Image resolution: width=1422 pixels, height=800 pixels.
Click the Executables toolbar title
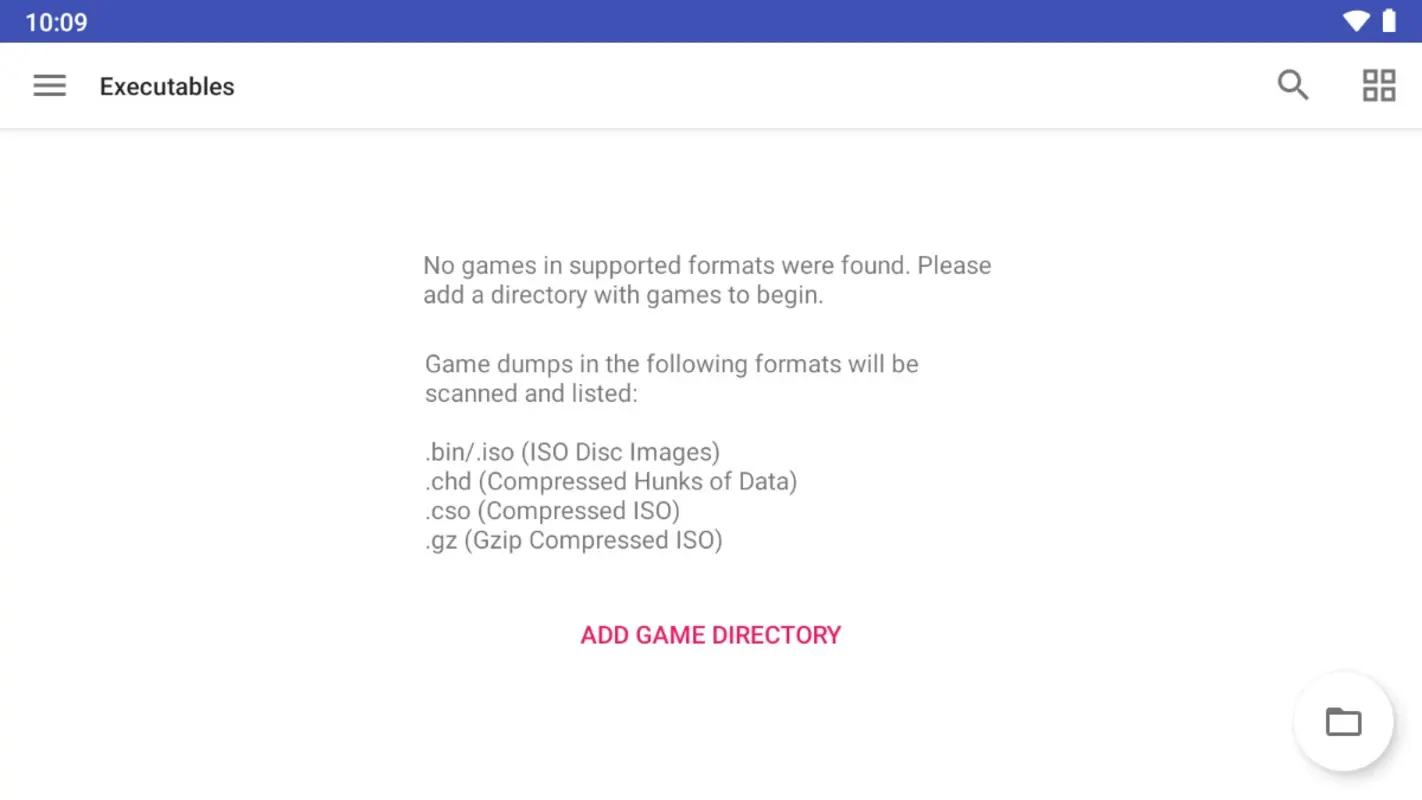click(x=167, y=86)
